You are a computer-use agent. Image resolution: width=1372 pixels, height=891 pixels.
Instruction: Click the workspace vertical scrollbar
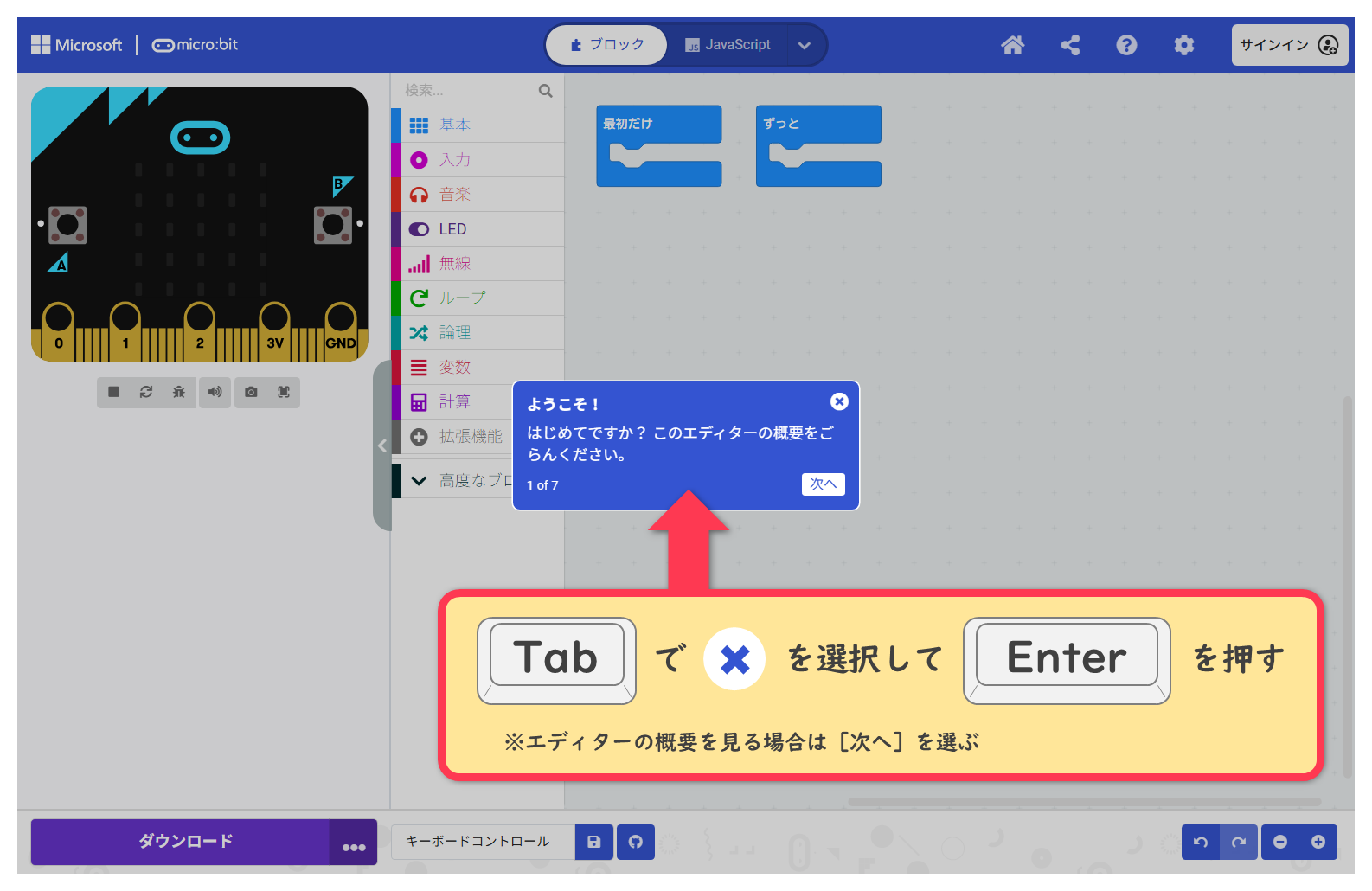(1347, 588)
